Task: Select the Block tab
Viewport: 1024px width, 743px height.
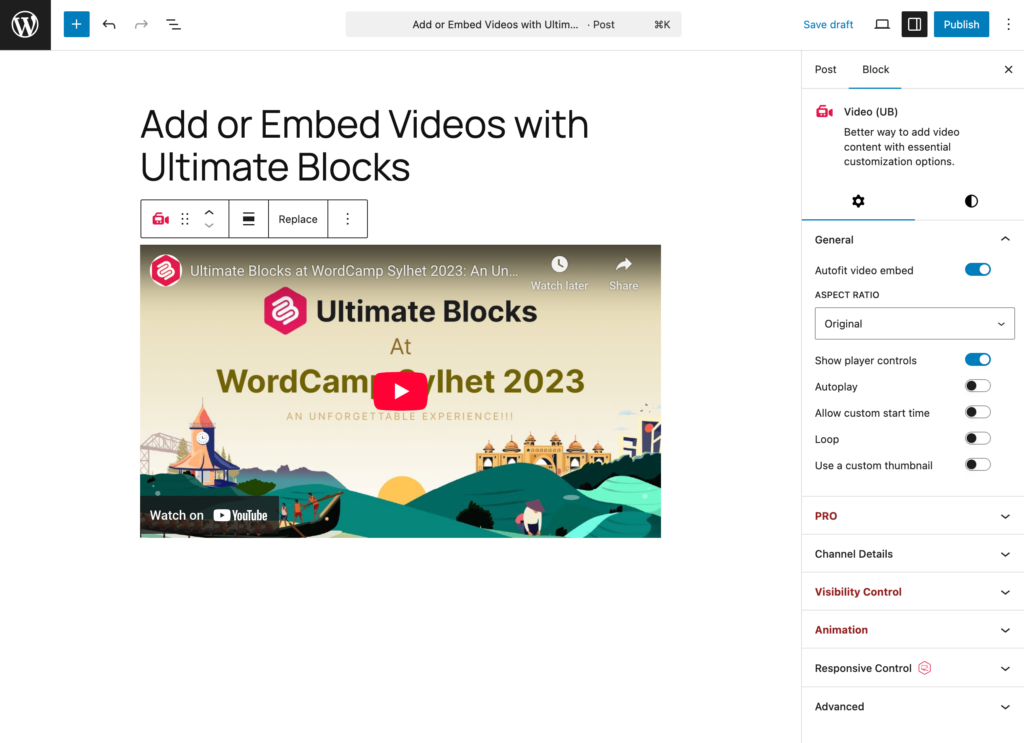Action: click(875, 70)
